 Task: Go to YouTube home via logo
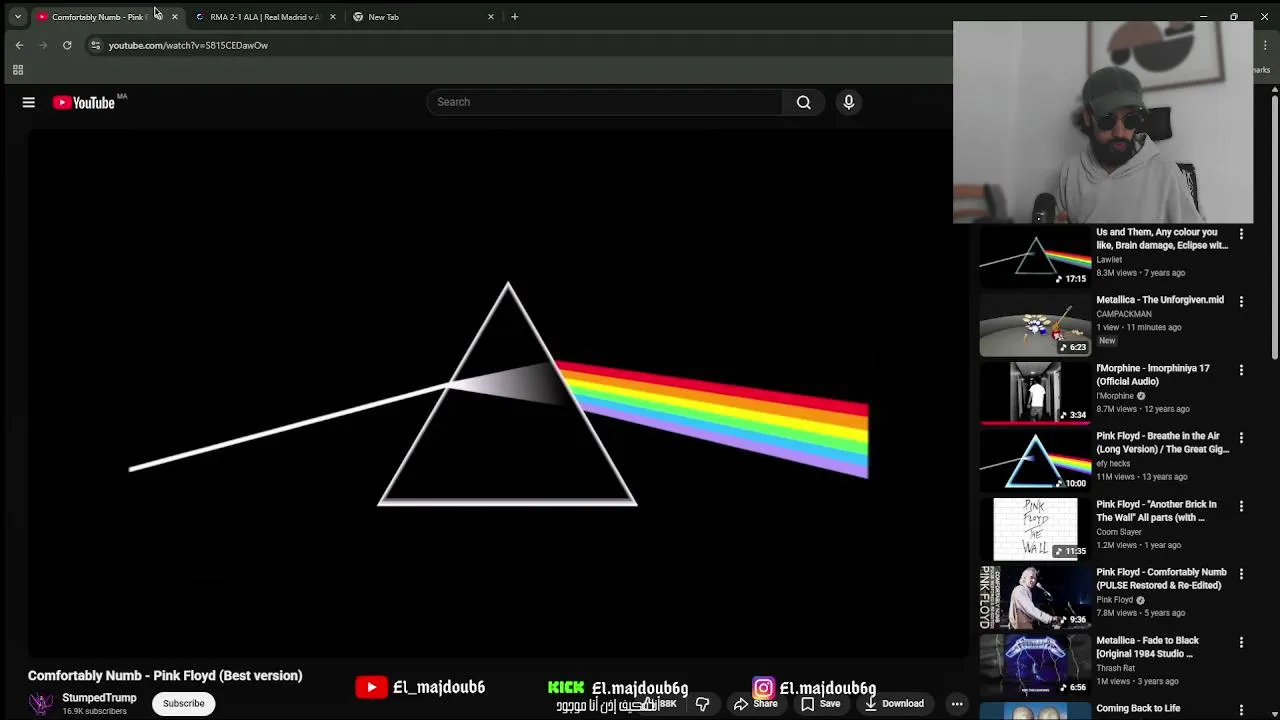point(84,102)
